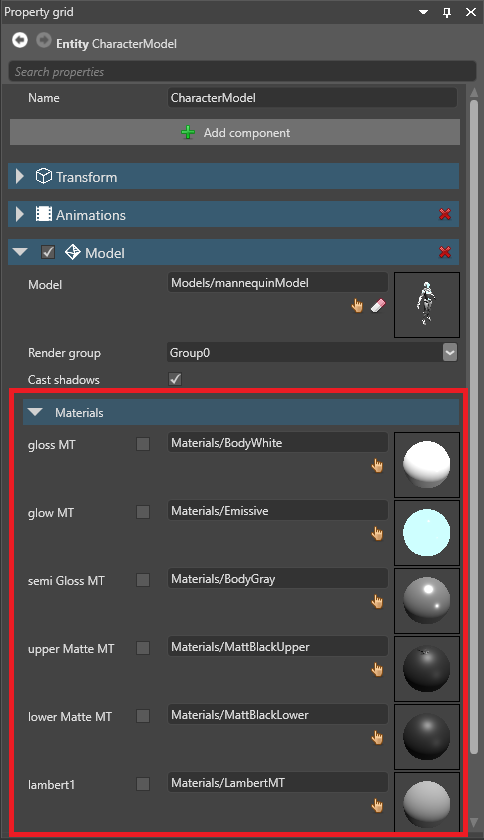The image size is (484, 840).
Task: Toggle the lower Matte MT override checkbox
Action: click(x=143, y=716)
